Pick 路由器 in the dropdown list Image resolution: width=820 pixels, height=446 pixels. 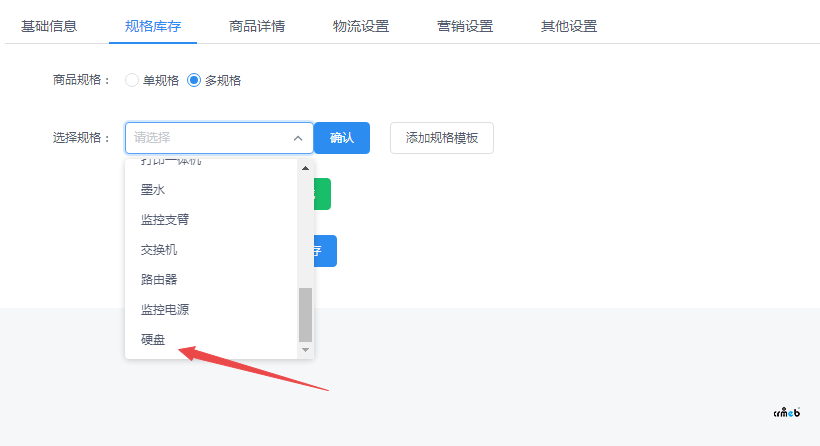pyautogui.click(x=211, y=280)
